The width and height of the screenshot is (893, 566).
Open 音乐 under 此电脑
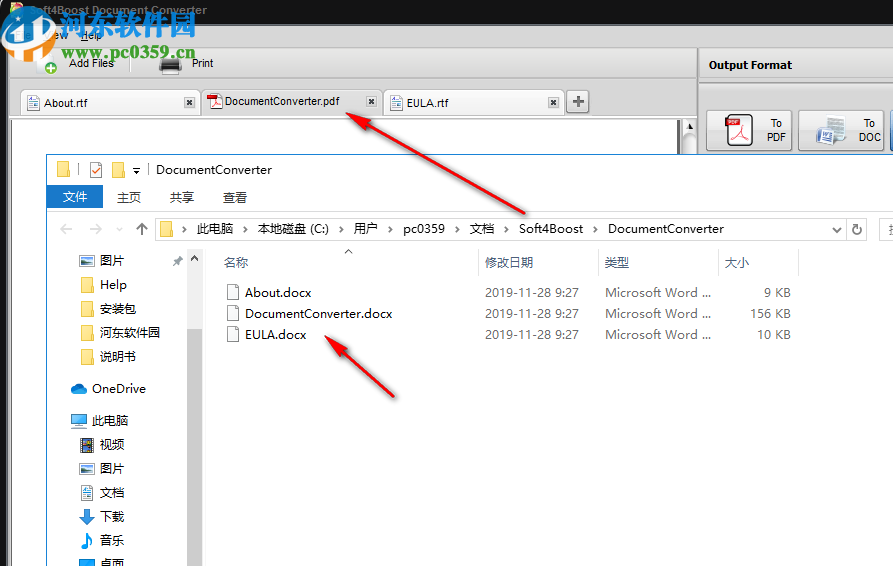pyautogui.click(x=112, y=540)
